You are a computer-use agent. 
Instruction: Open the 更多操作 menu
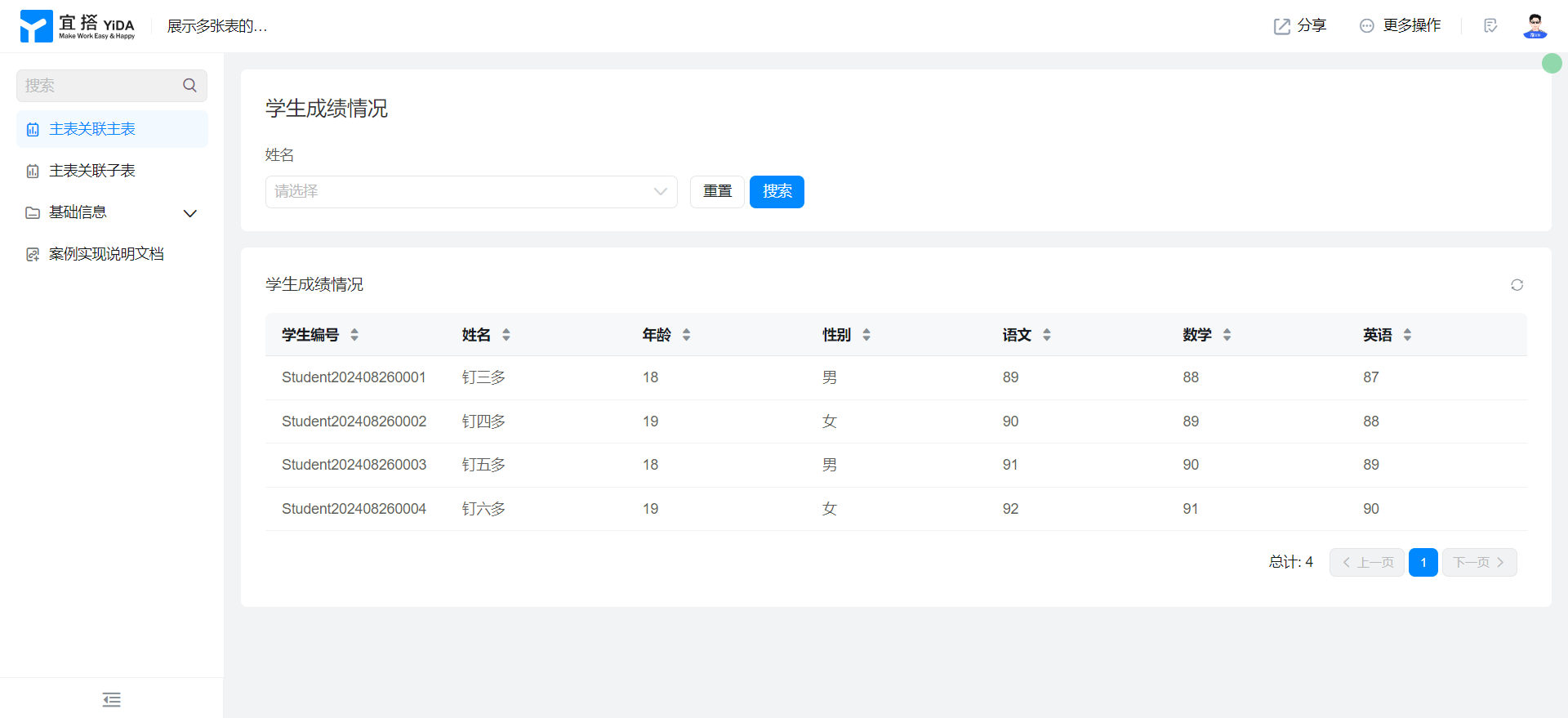pyautogui.click(x=1400, y=26)
